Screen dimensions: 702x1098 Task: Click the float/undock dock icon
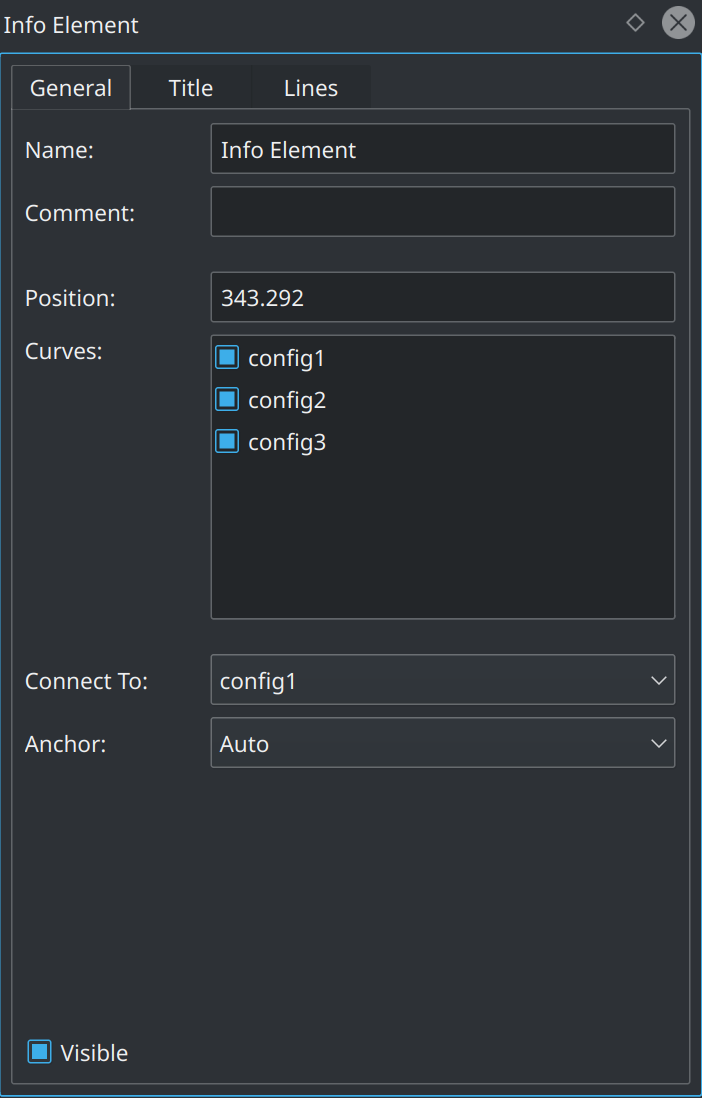click(x=636, y=22)
